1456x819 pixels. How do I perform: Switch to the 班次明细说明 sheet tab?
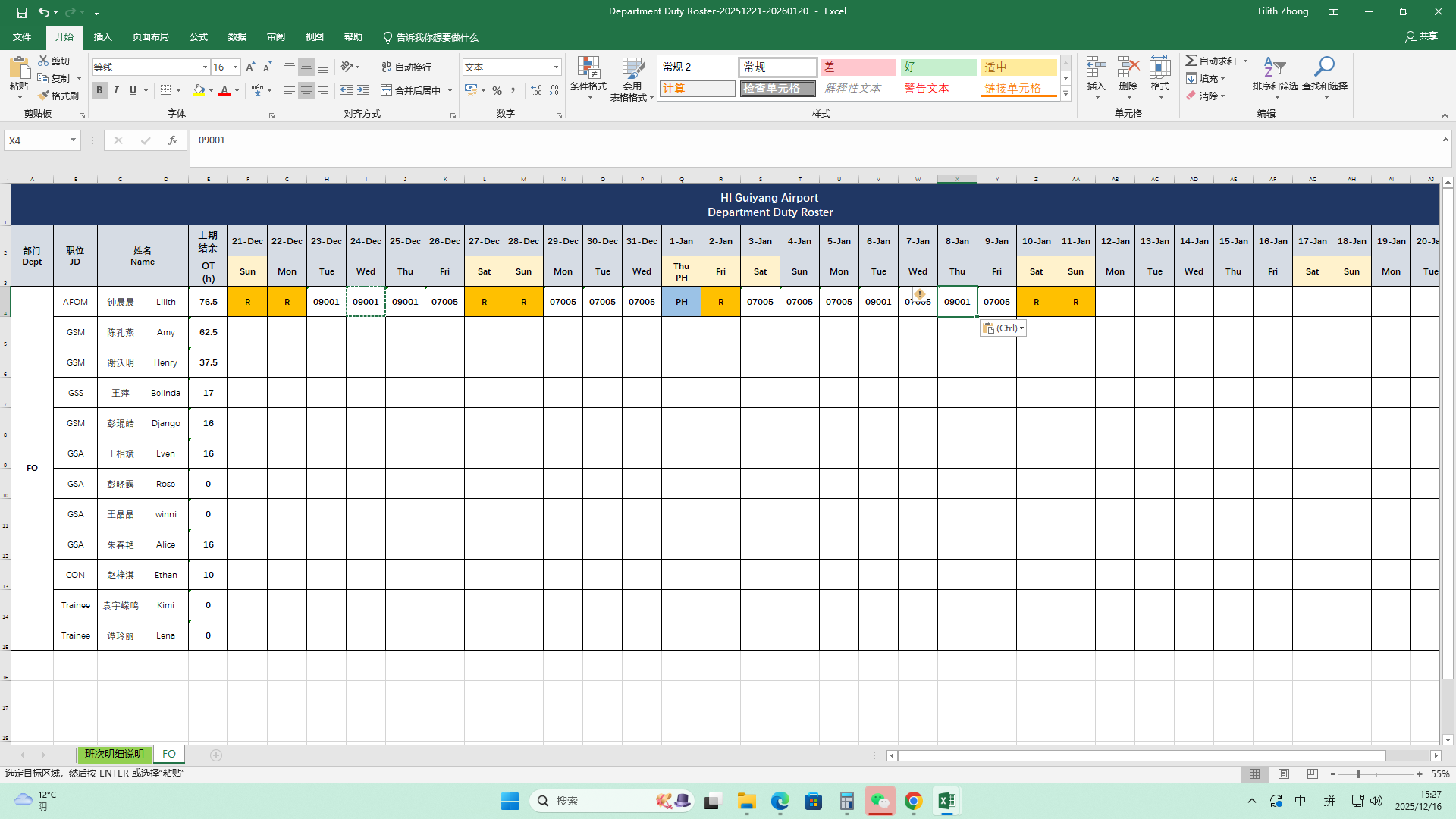click(114, 754)
